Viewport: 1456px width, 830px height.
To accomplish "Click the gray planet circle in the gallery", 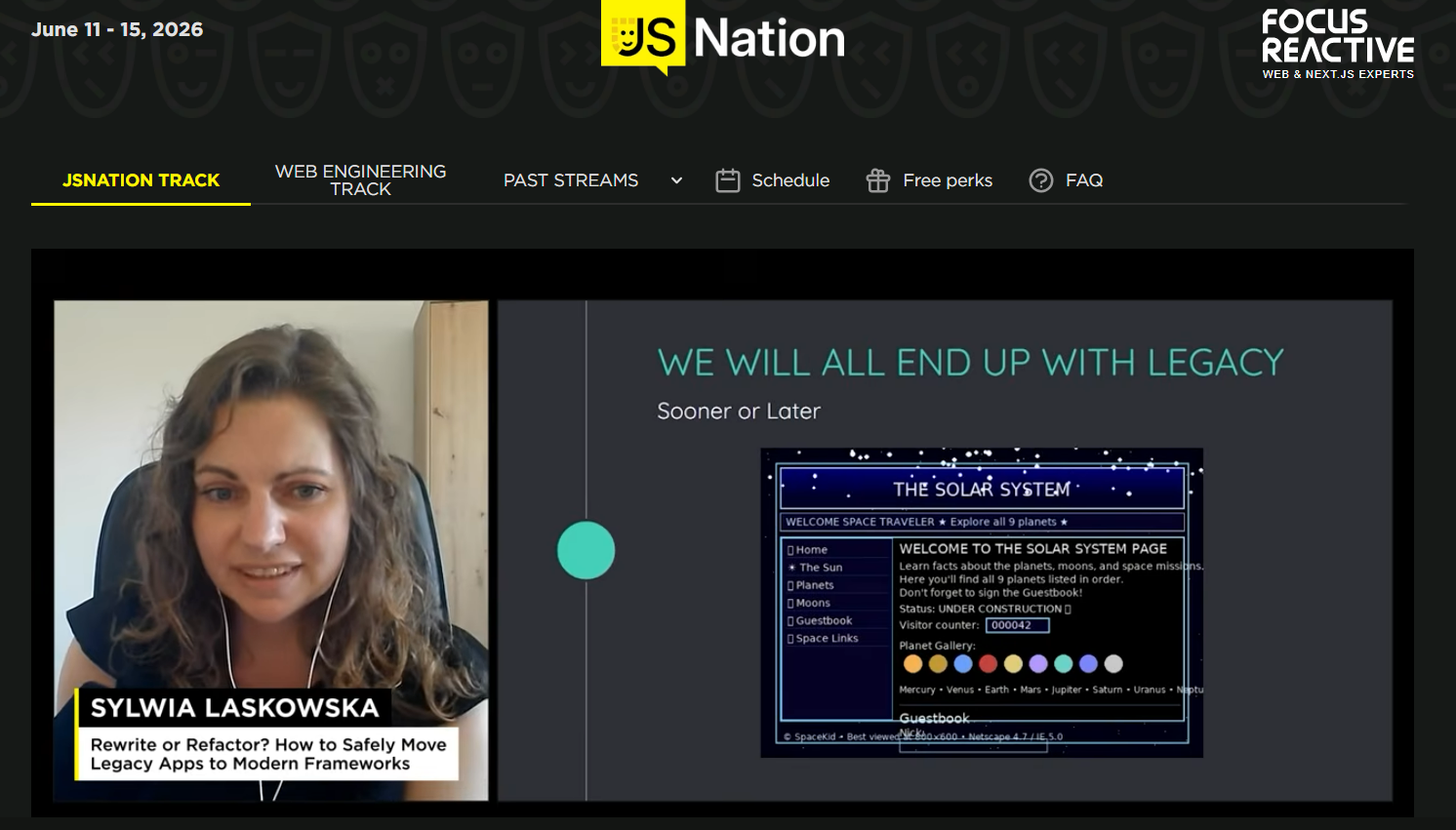I will click(1113, 664).
